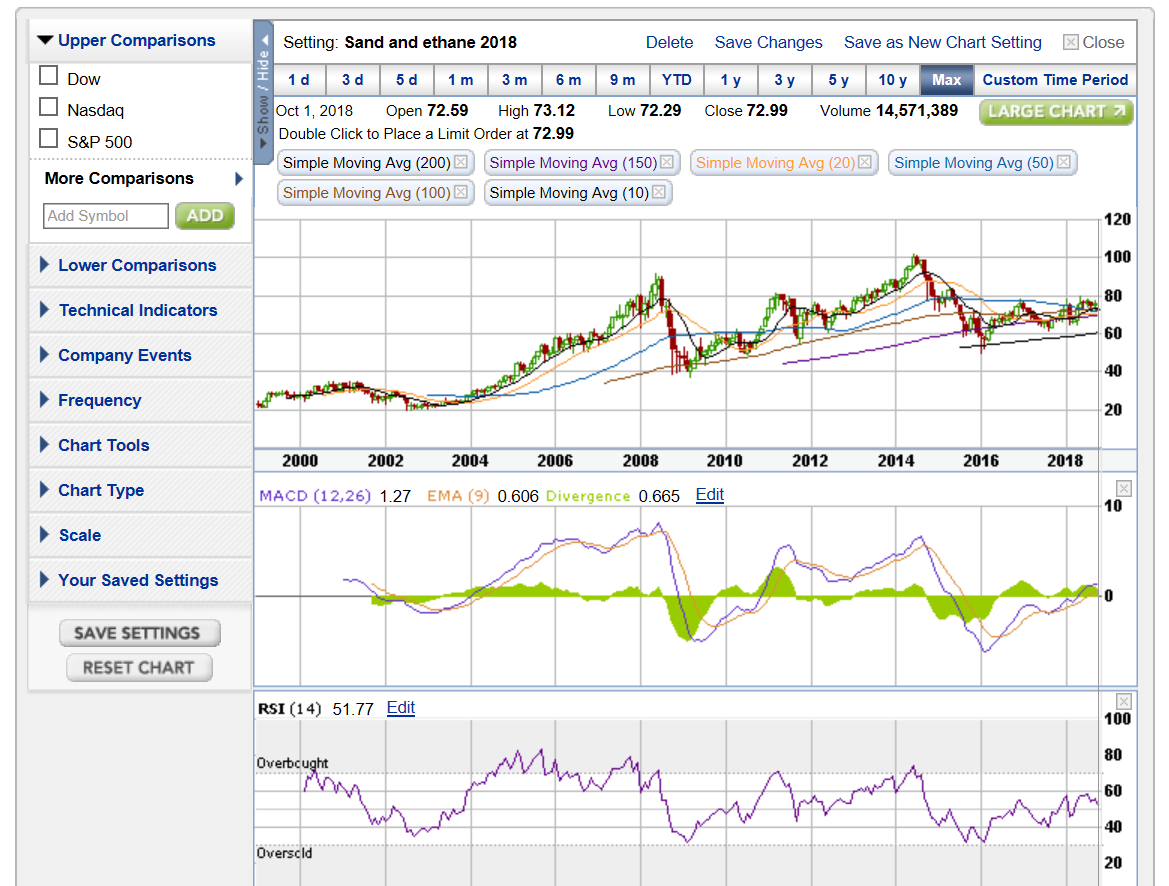The width and height of the screenshot is (1169, 886).
Task: Click the Save Changes link
Action: pyautogui.click(x=768, y=42)
